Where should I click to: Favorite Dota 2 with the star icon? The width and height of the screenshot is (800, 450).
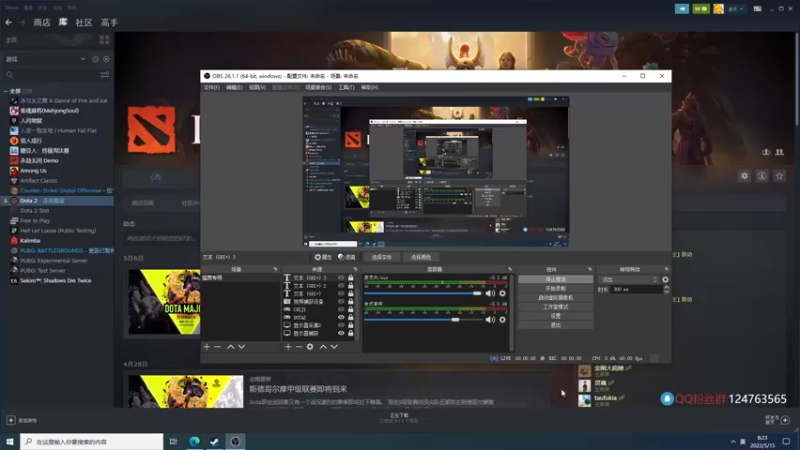coord(779,176)
